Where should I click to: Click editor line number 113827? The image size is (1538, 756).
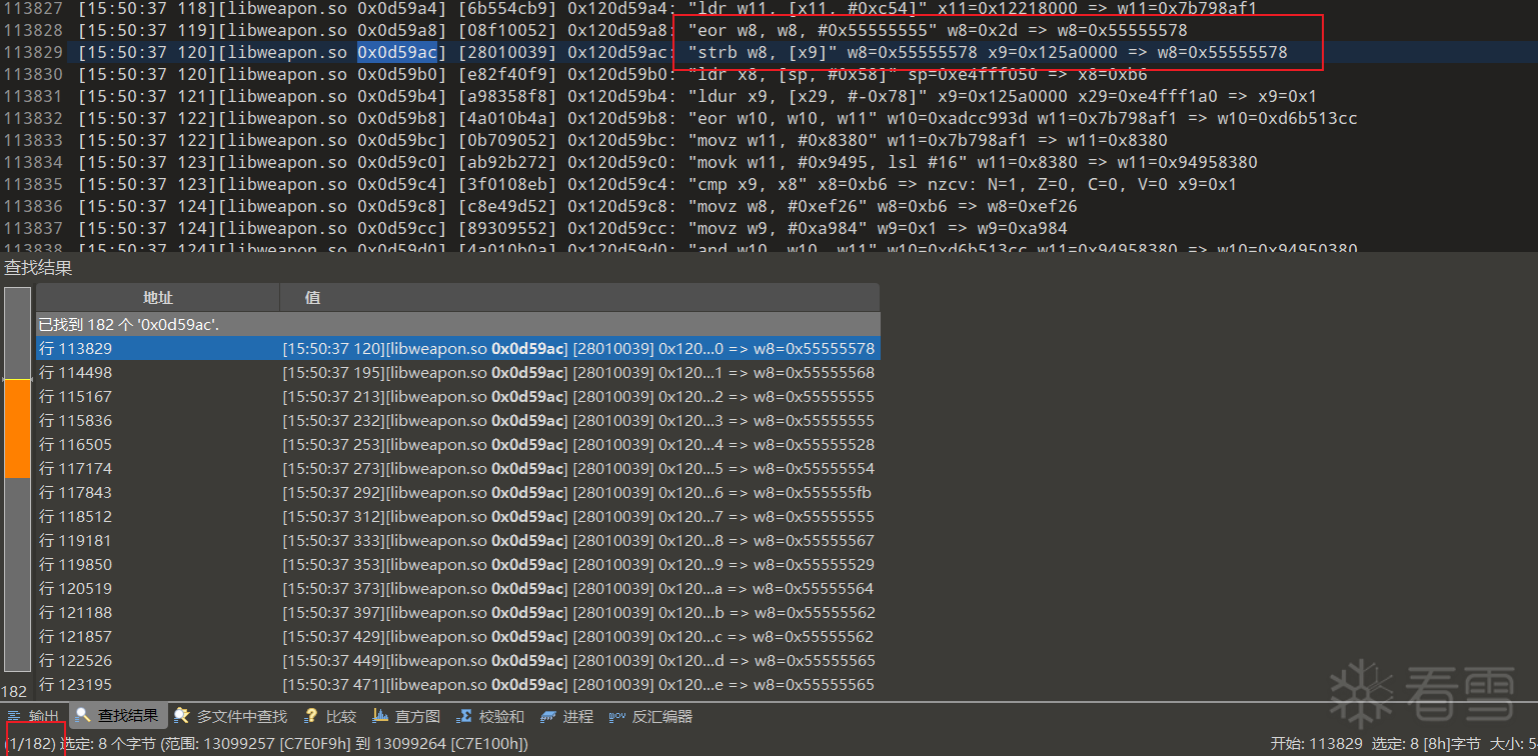point(33,8)
